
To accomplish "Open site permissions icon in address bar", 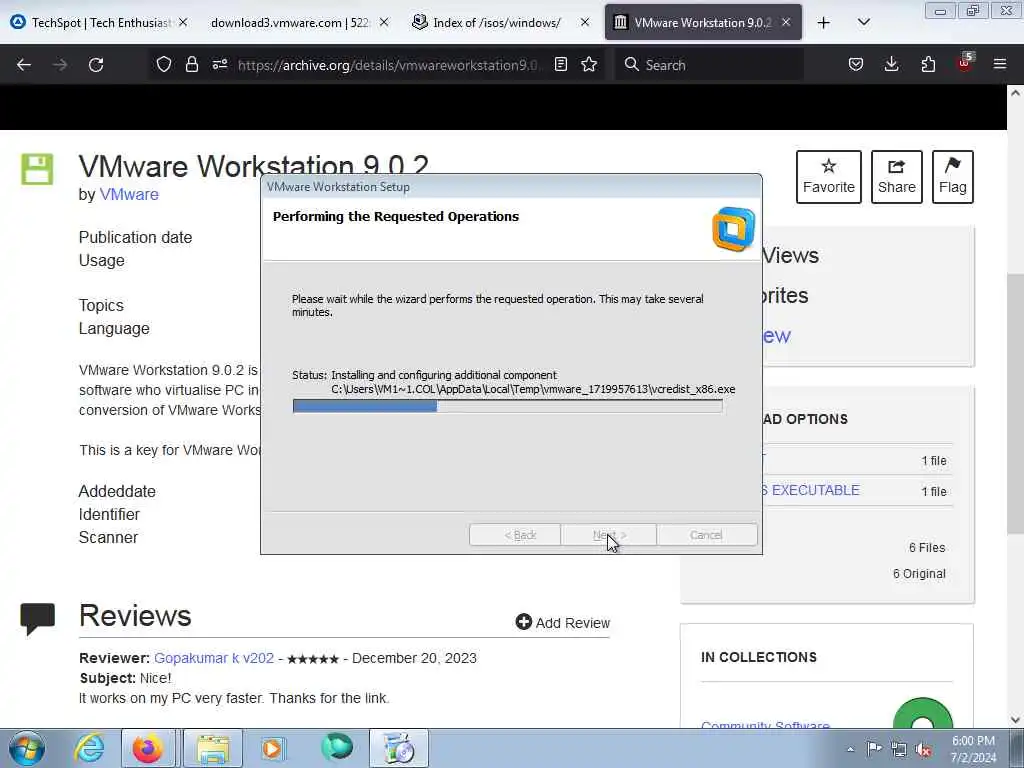I will 220,64.
